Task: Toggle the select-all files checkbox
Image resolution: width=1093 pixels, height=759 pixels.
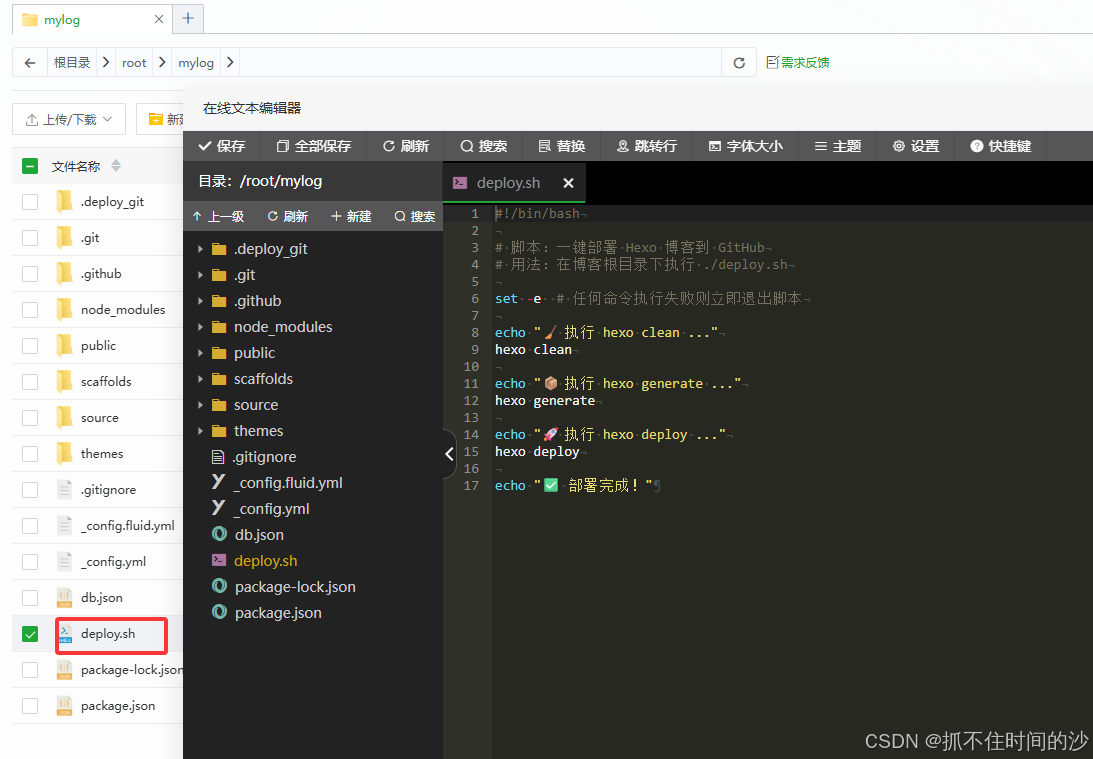Action: click(30, 166)
